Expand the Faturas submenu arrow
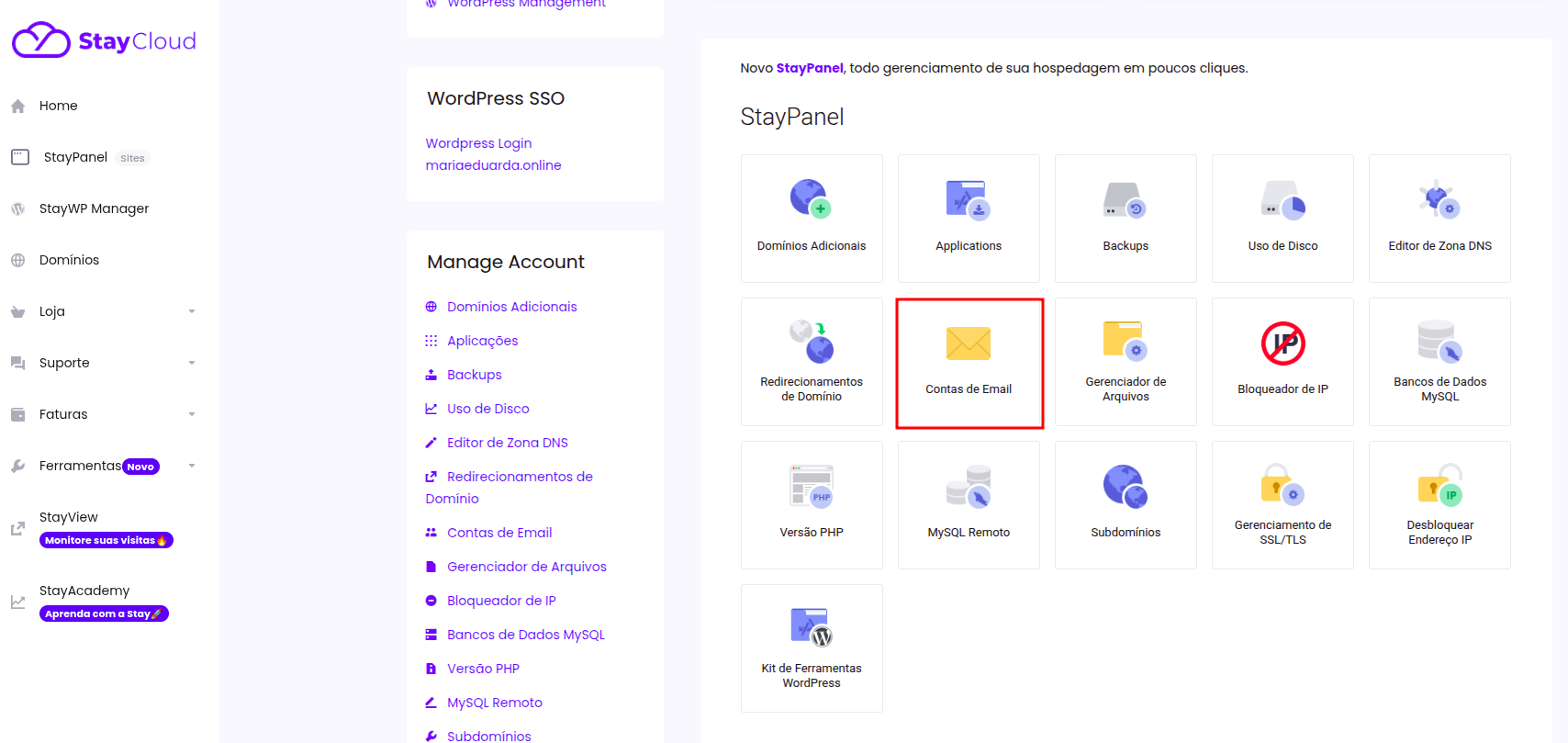1568x743 pixels. click(192, 414)
